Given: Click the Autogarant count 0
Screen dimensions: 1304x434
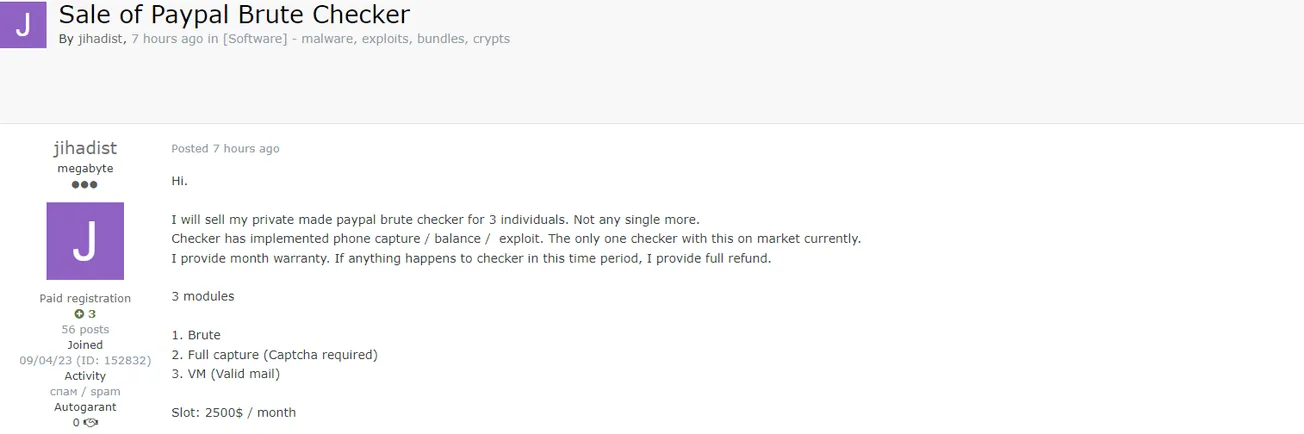Looking at the screenshot, I should tap(76, 423).
